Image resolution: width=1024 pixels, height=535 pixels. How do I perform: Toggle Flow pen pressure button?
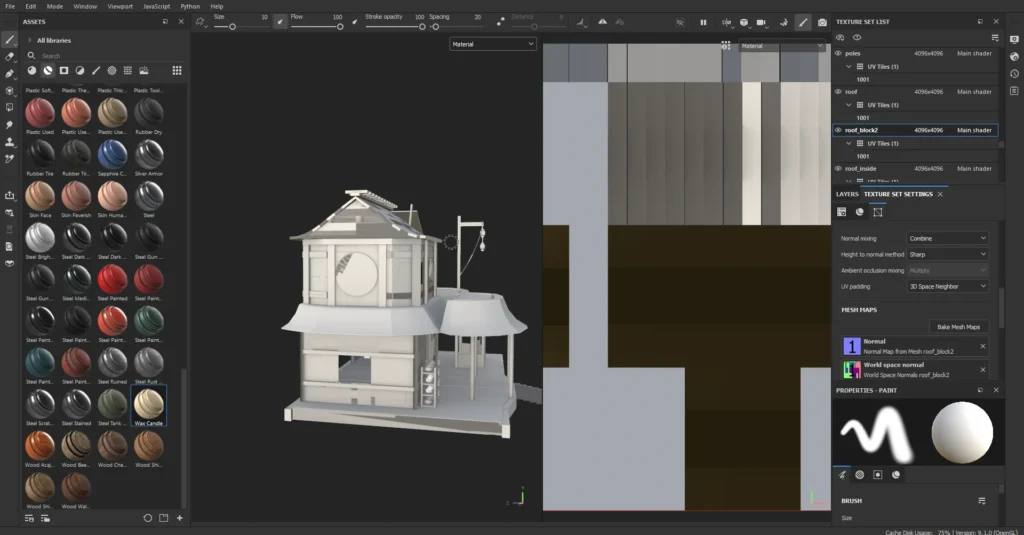[355, 22]
